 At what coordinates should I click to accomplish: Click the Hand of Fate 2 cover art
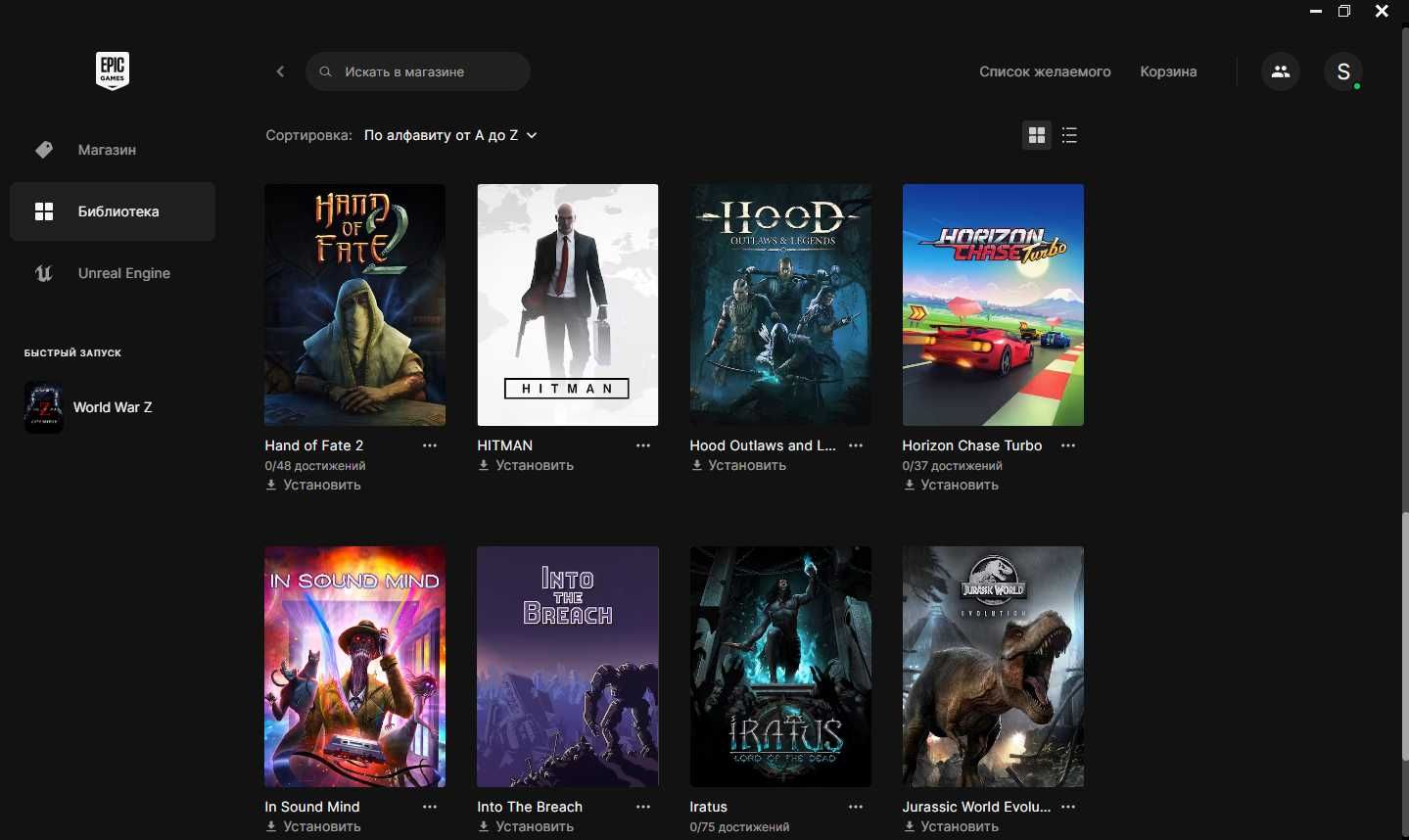pyautogui.click(x=354, y=304)
